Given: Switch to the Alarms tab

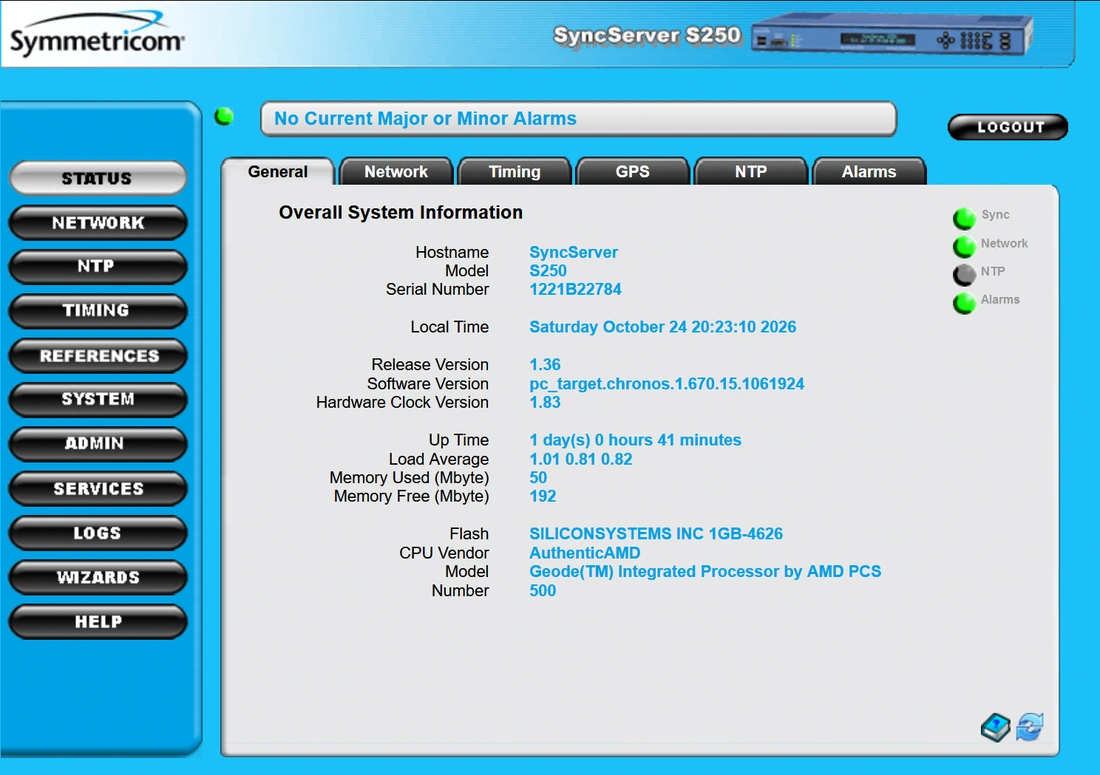Looking at the screenshot, I should pyautogui.click(x=869, y=172).
